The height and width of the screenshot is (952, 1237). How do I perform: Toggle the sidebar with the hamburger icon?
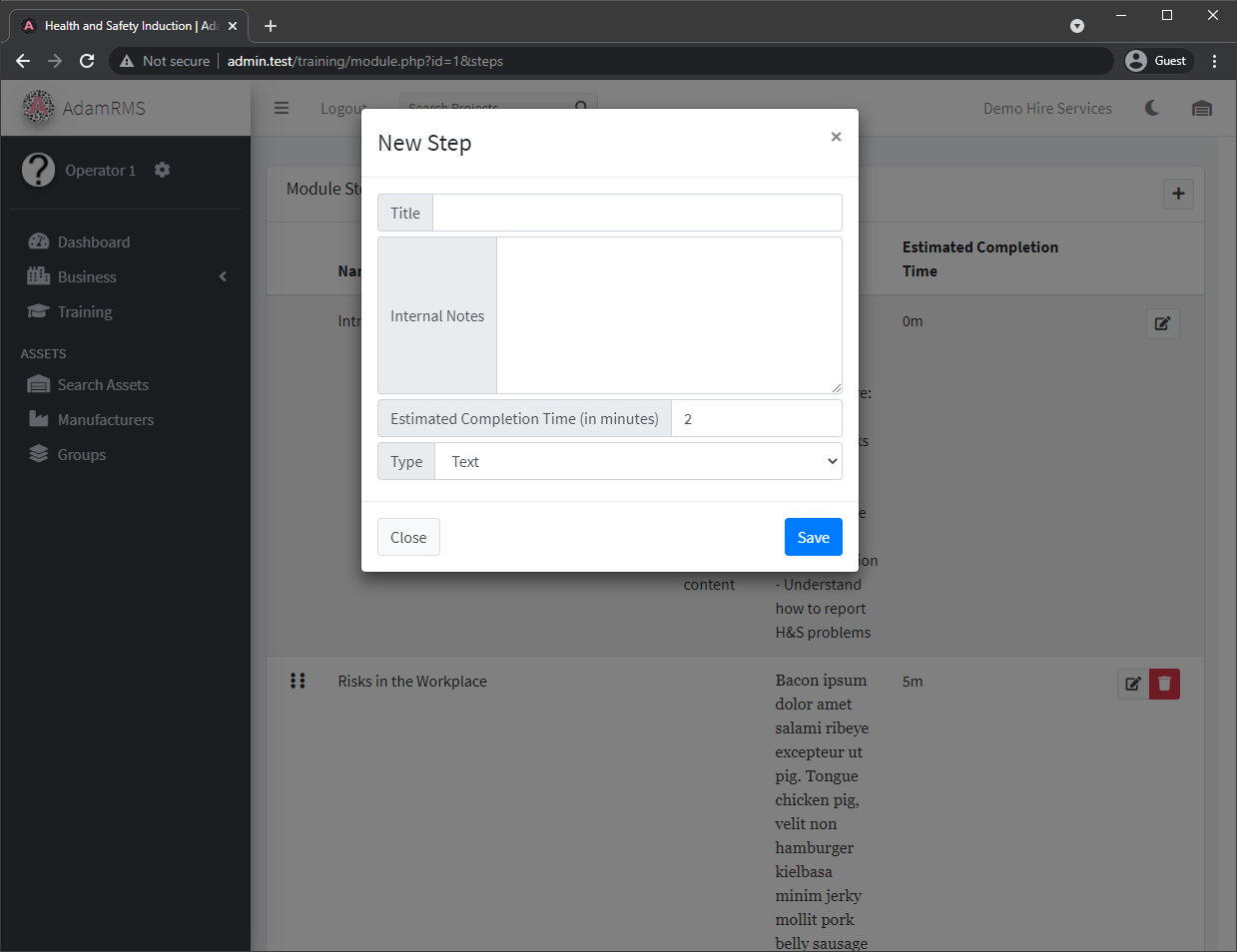282,108
